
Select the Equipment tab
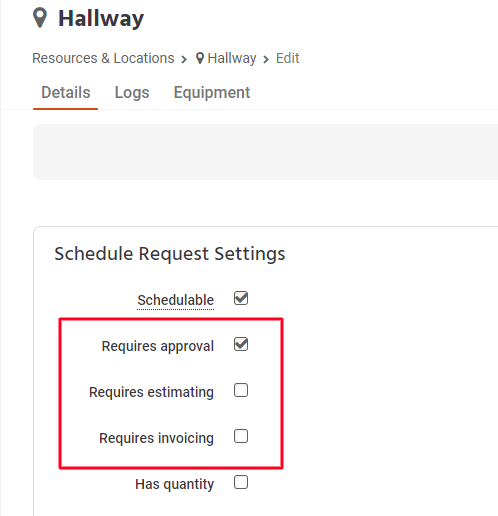pos(212,92)
